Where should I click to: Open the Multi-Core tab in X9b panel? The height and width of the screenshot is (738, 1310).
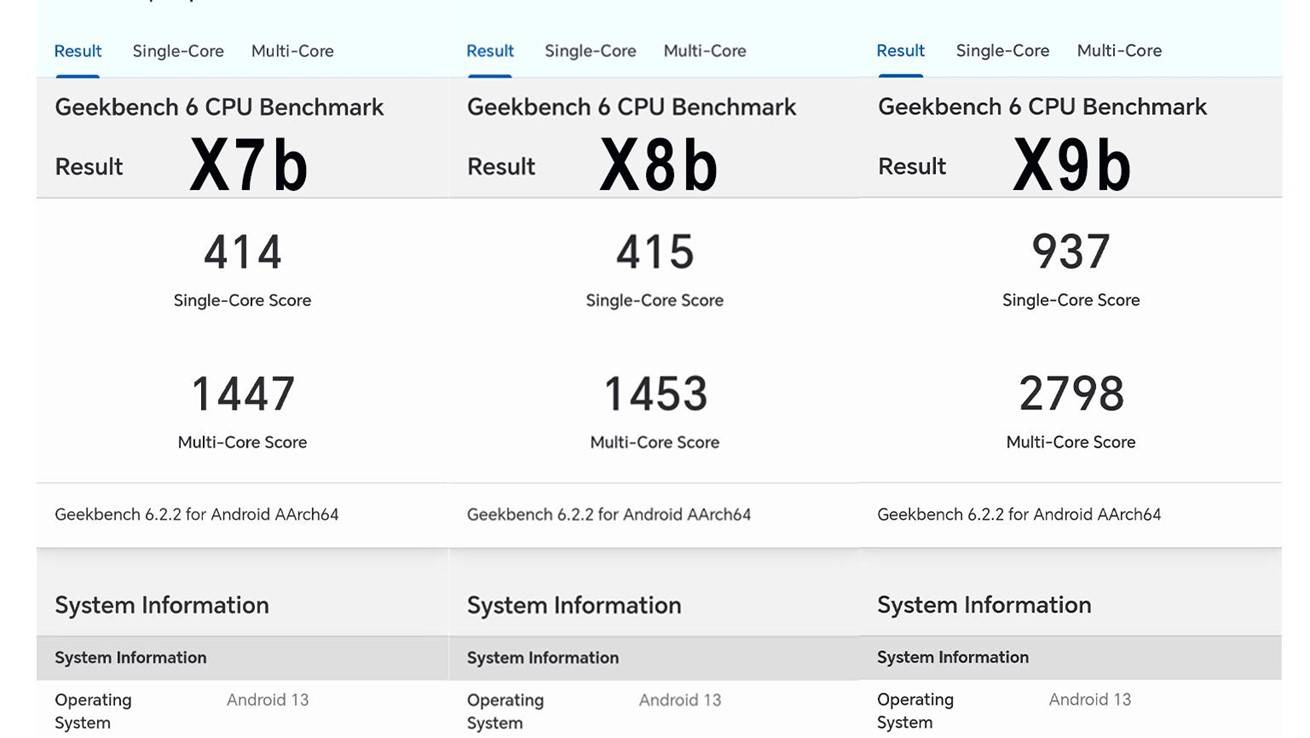pos(1119,51)
